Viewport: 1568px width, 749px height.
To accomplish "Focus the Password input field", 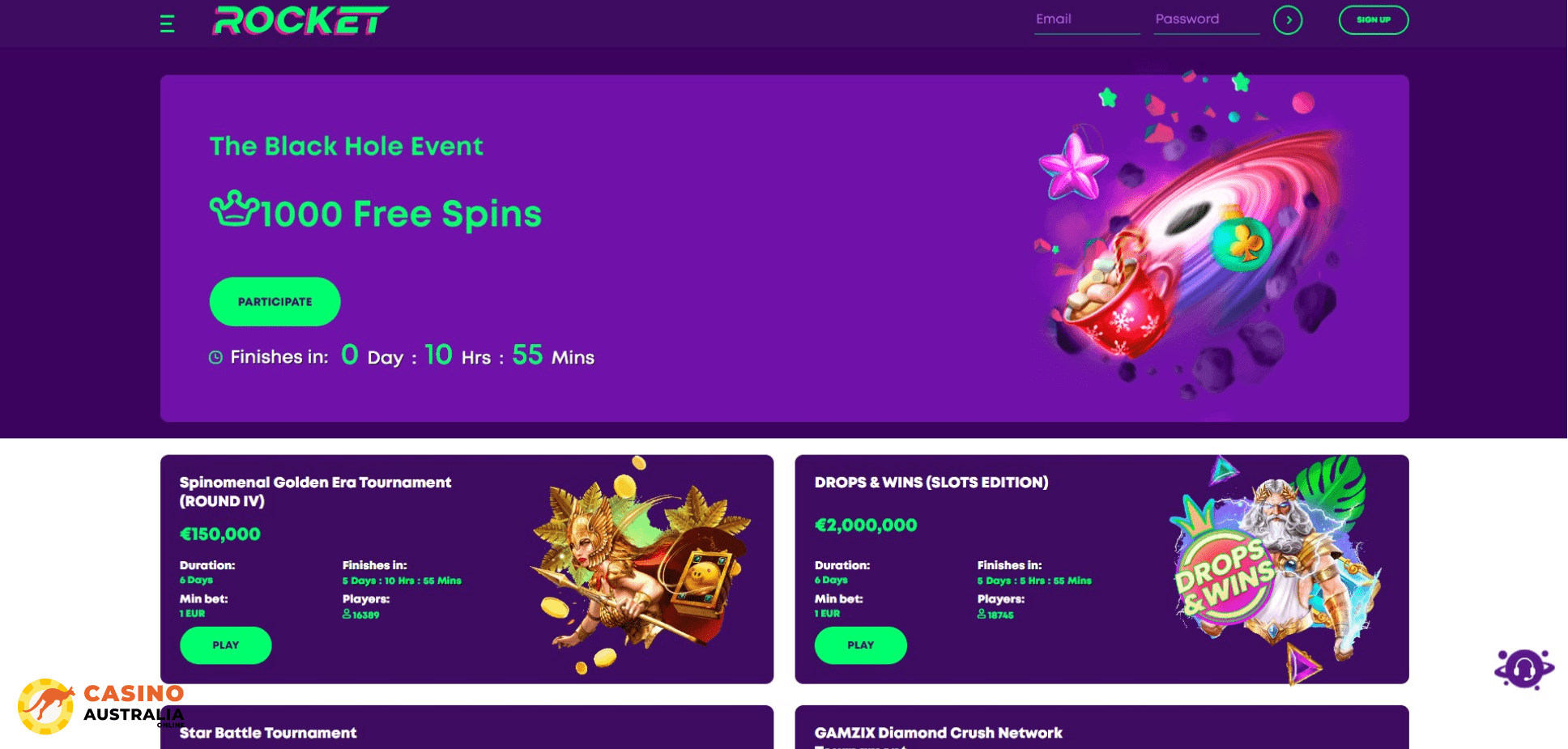I will [x=1207, y=20].
